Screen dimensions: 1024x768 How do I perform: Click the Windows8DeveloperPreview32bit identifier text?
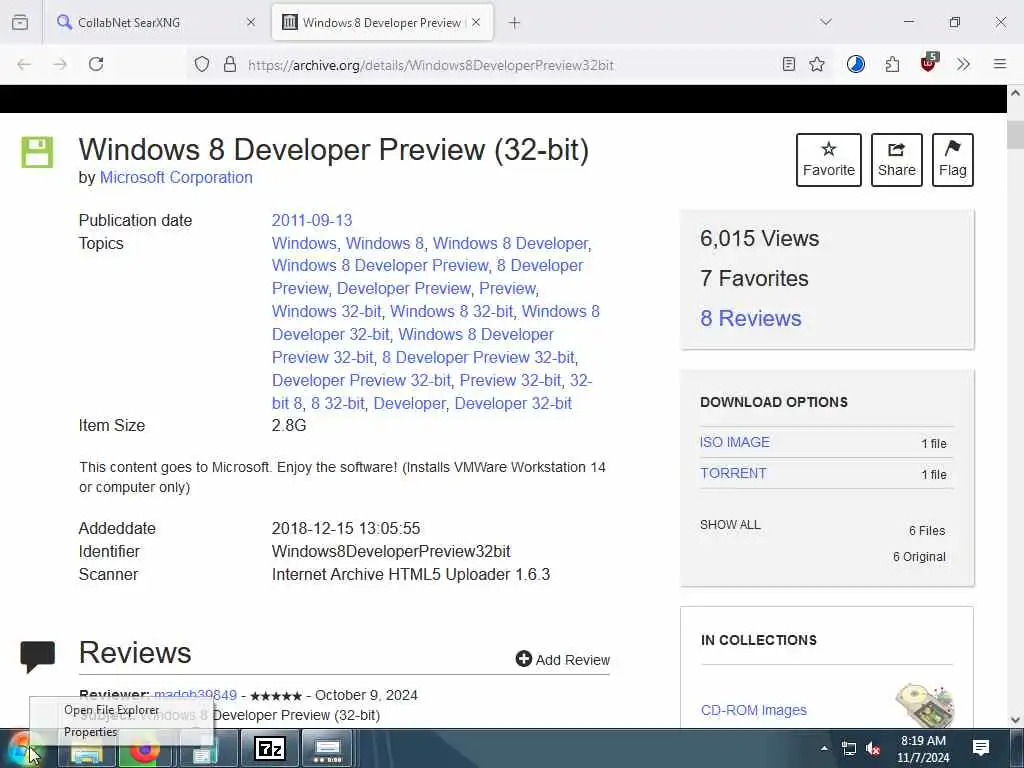coord(391,551)
